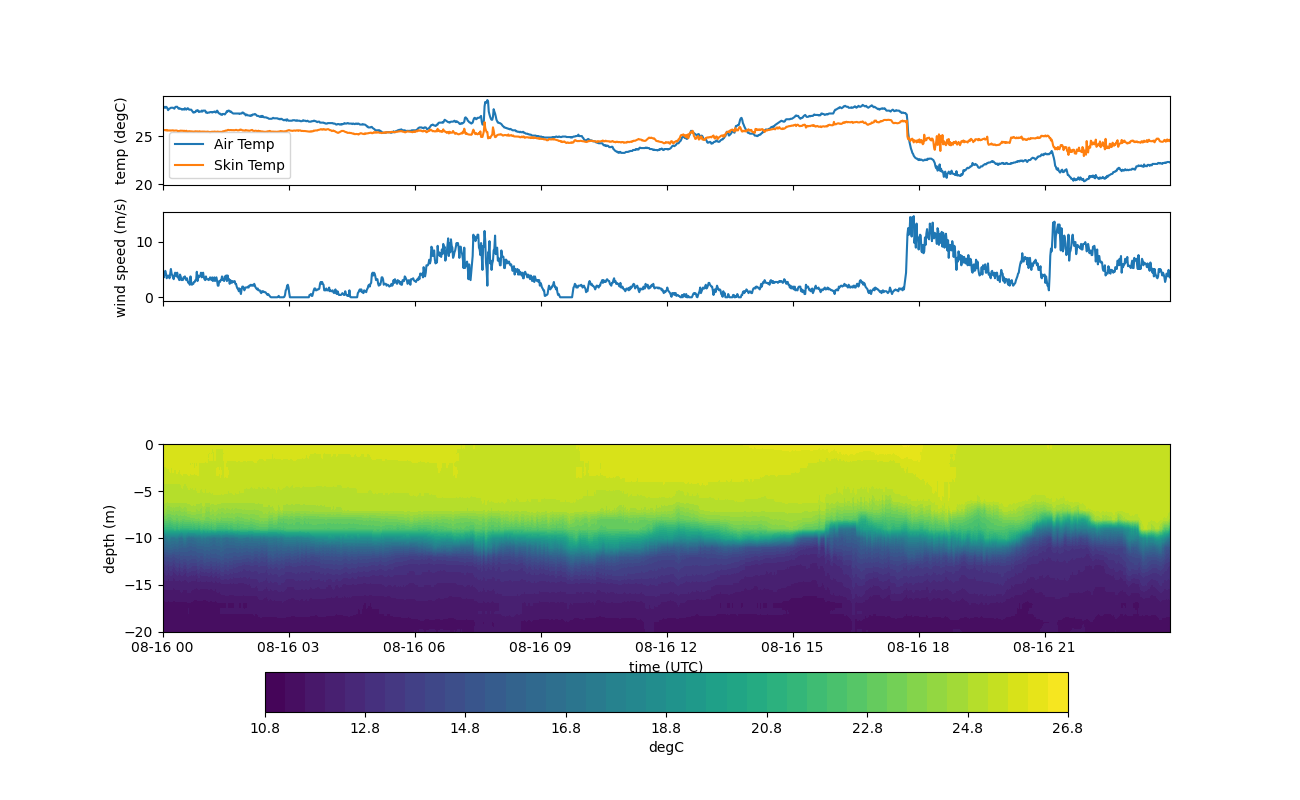Click the 08-16 00 time tick label
The image size is (1300, 800).
coord(163,647)
